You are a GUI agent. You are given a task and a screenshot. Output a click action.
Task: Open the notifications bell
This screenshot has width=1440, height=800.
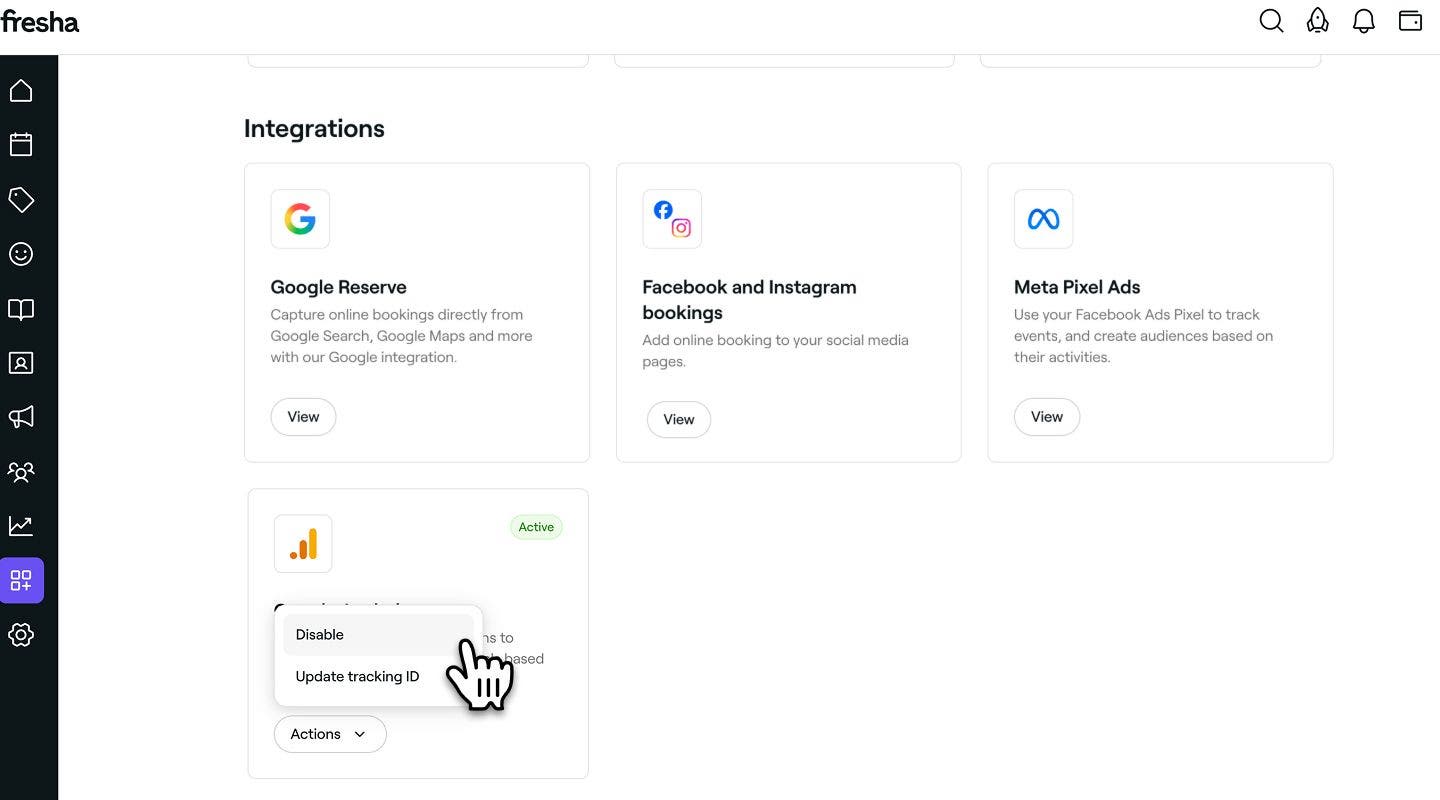coord(1364,21)
